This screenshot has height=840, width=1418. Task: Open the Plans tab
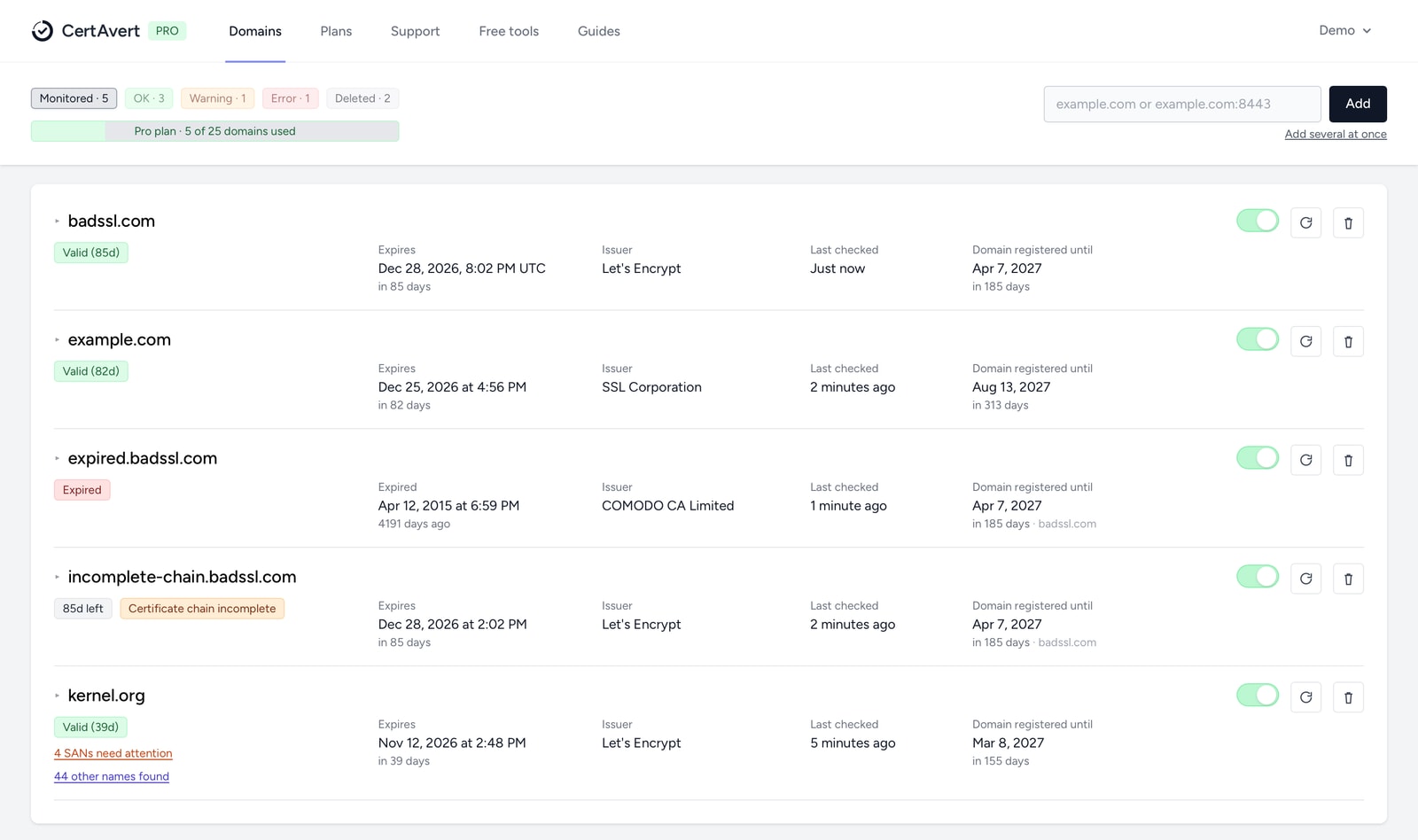336,31
